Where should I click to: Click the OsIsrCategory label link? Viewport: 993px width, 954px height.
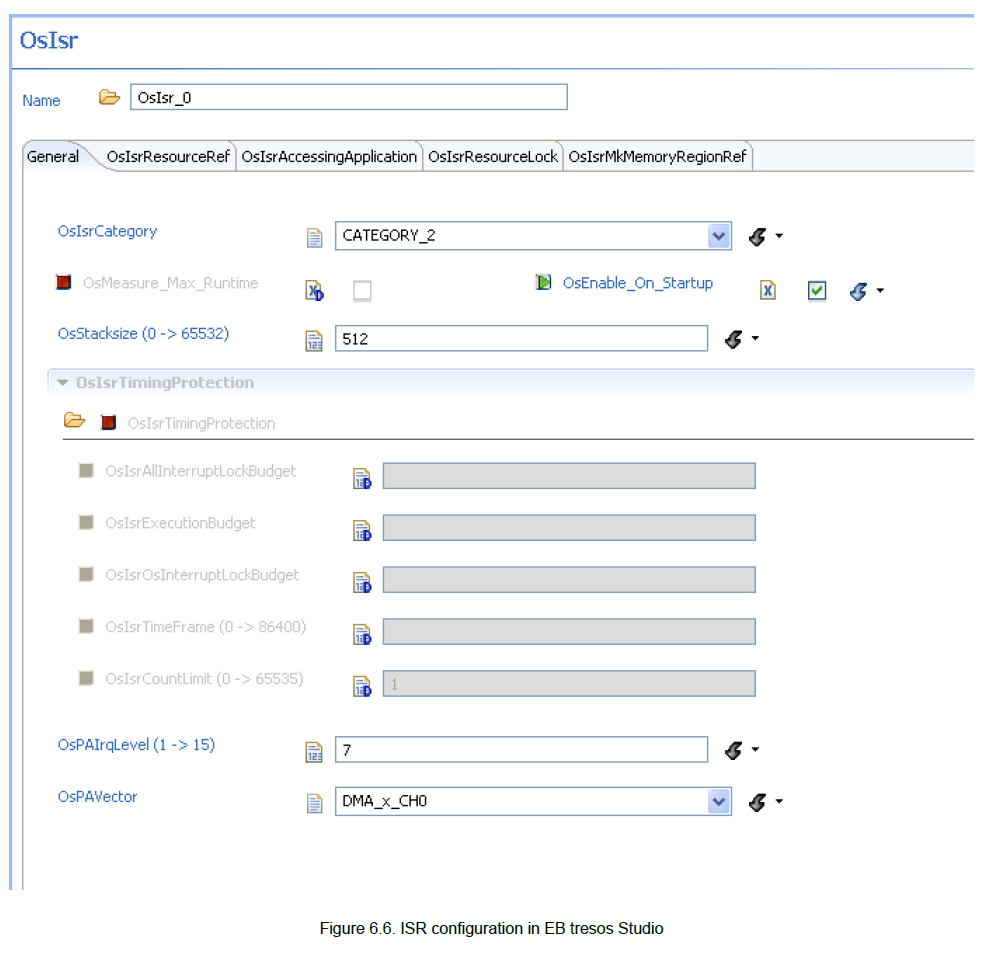pyautogui.click(x=108, y=231)
